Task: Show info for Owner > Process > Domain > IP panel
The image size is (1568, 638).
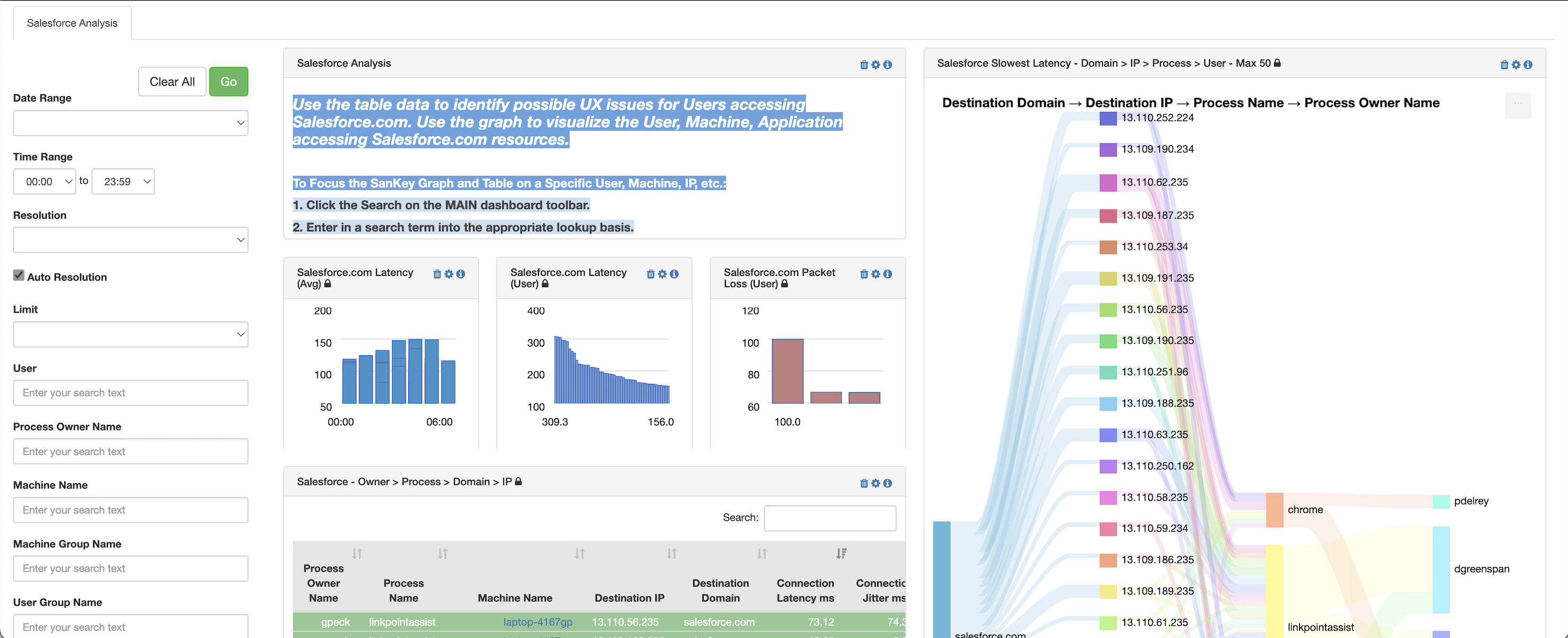Action: (888, 483)
